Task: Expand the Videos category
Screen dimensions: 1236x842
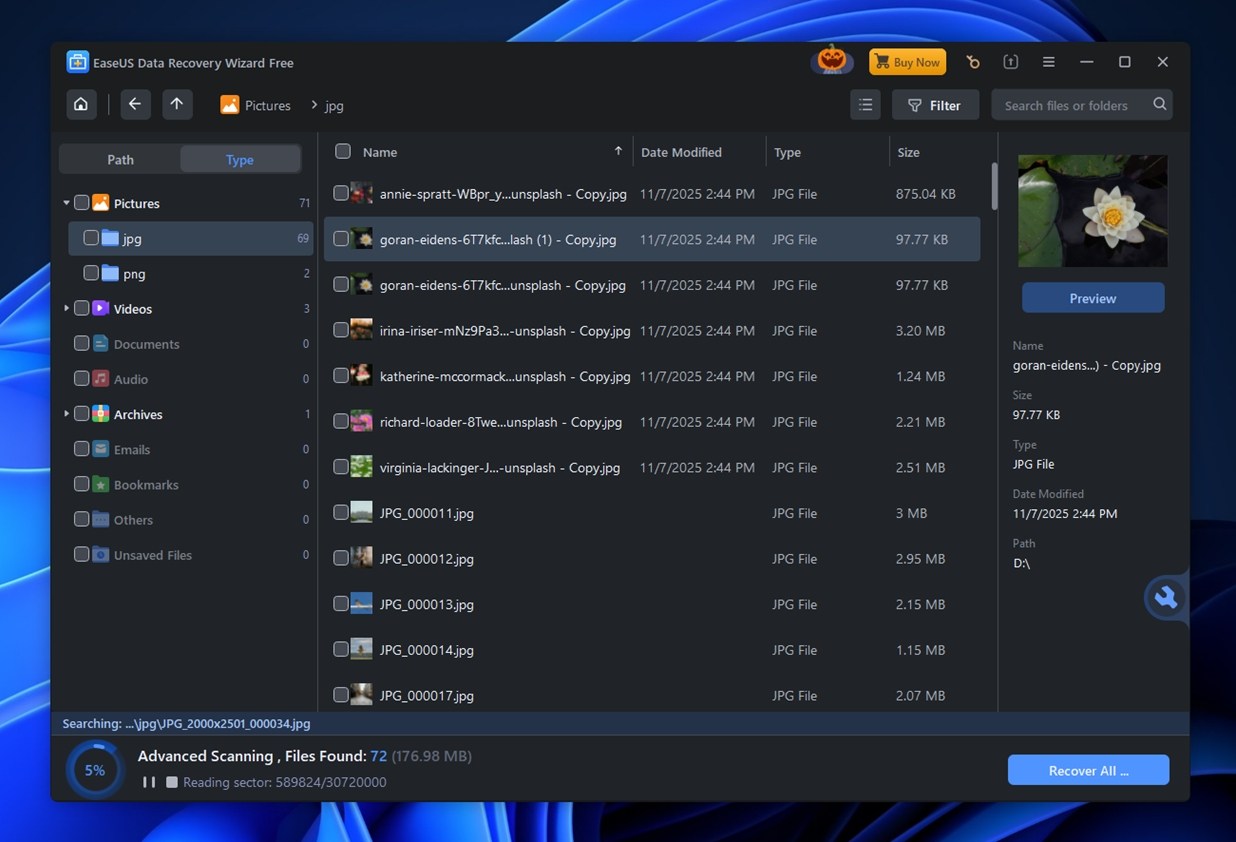Action: 66,308
